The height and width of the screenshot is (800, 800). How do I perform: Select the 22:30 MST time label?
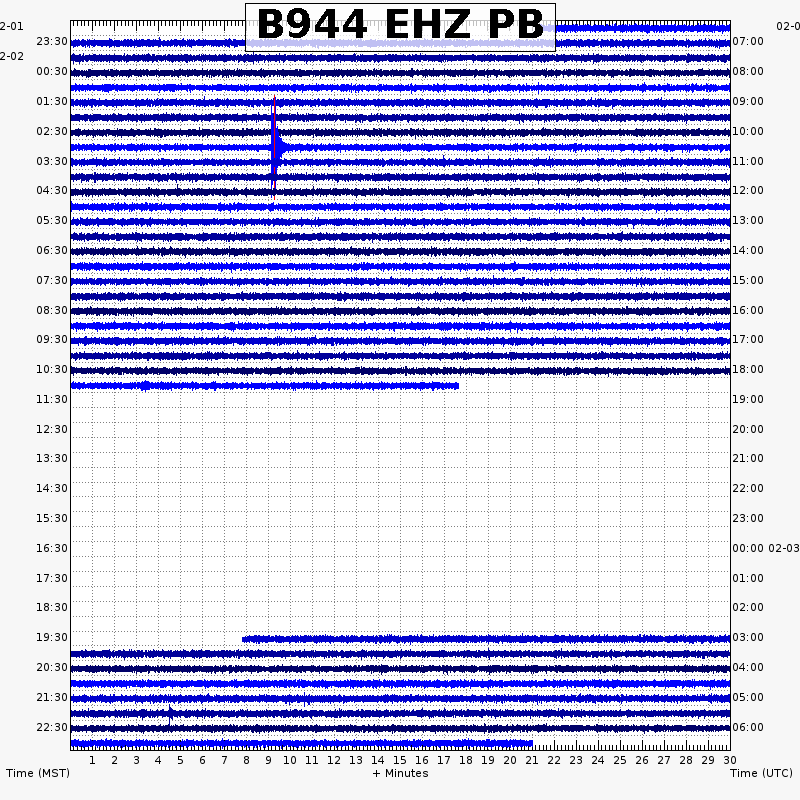click(x=52, y=728)
